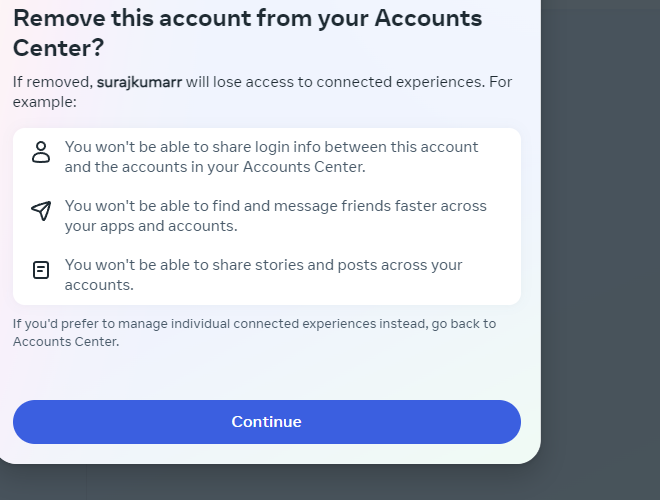Click the paper plane message icon
The image size is (660, 500).
point(41,211)
